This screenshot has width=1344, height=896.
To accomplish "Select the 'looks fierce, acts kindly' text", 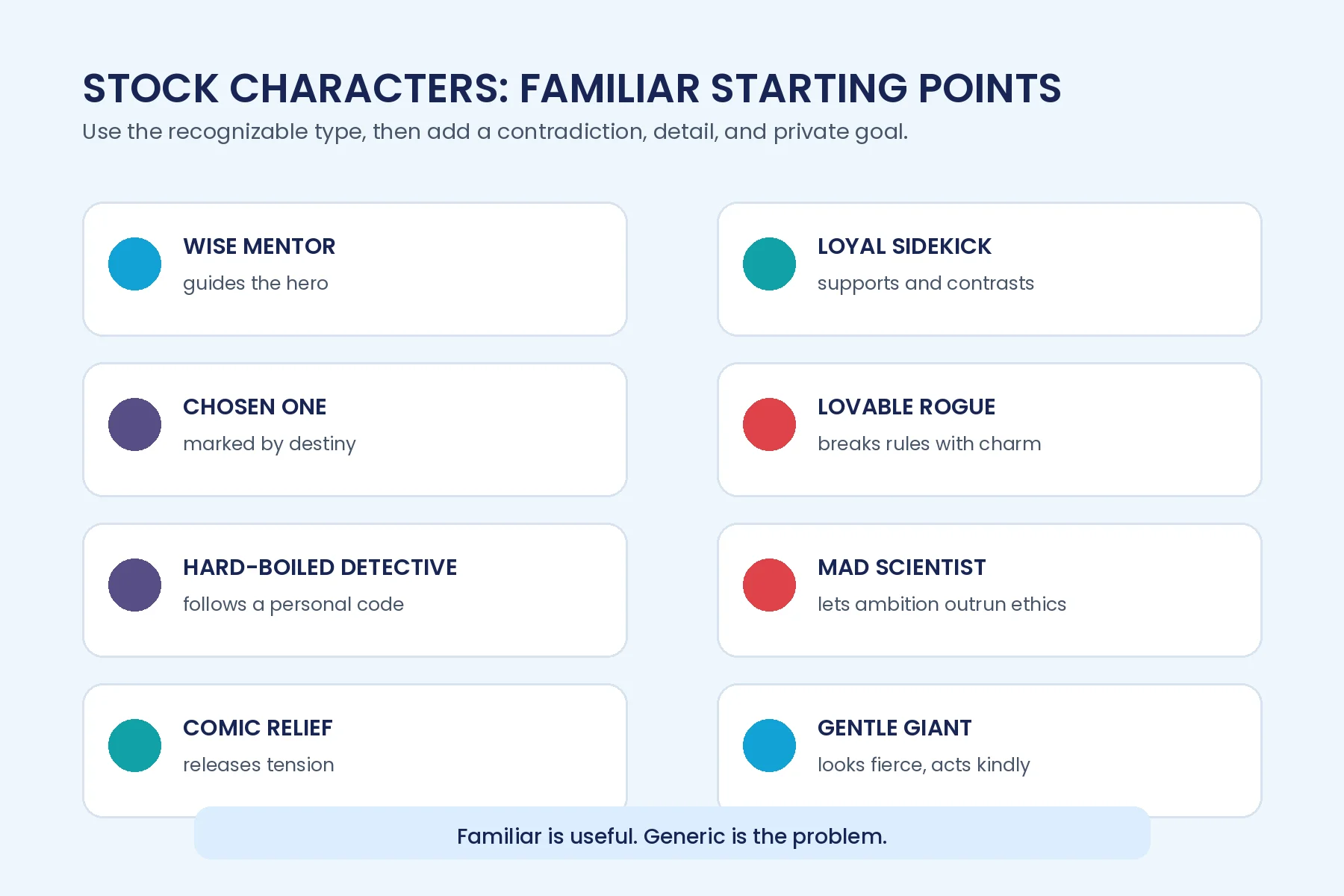I will 924,765.
